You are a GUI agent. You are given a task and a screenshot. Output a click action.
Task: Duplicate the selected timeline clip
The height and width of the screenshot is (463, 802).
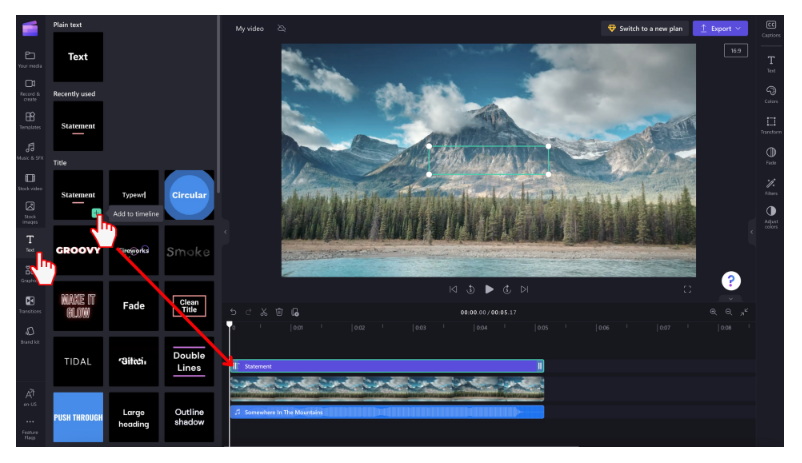point(295,312)
